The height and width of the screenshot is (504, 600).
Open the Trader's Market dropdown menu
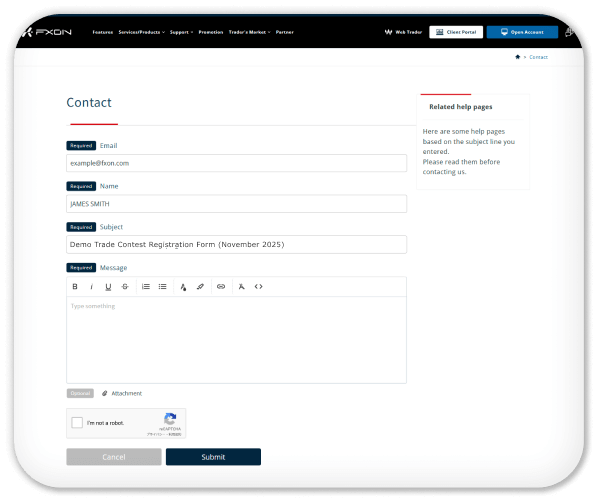coord(249,32)
